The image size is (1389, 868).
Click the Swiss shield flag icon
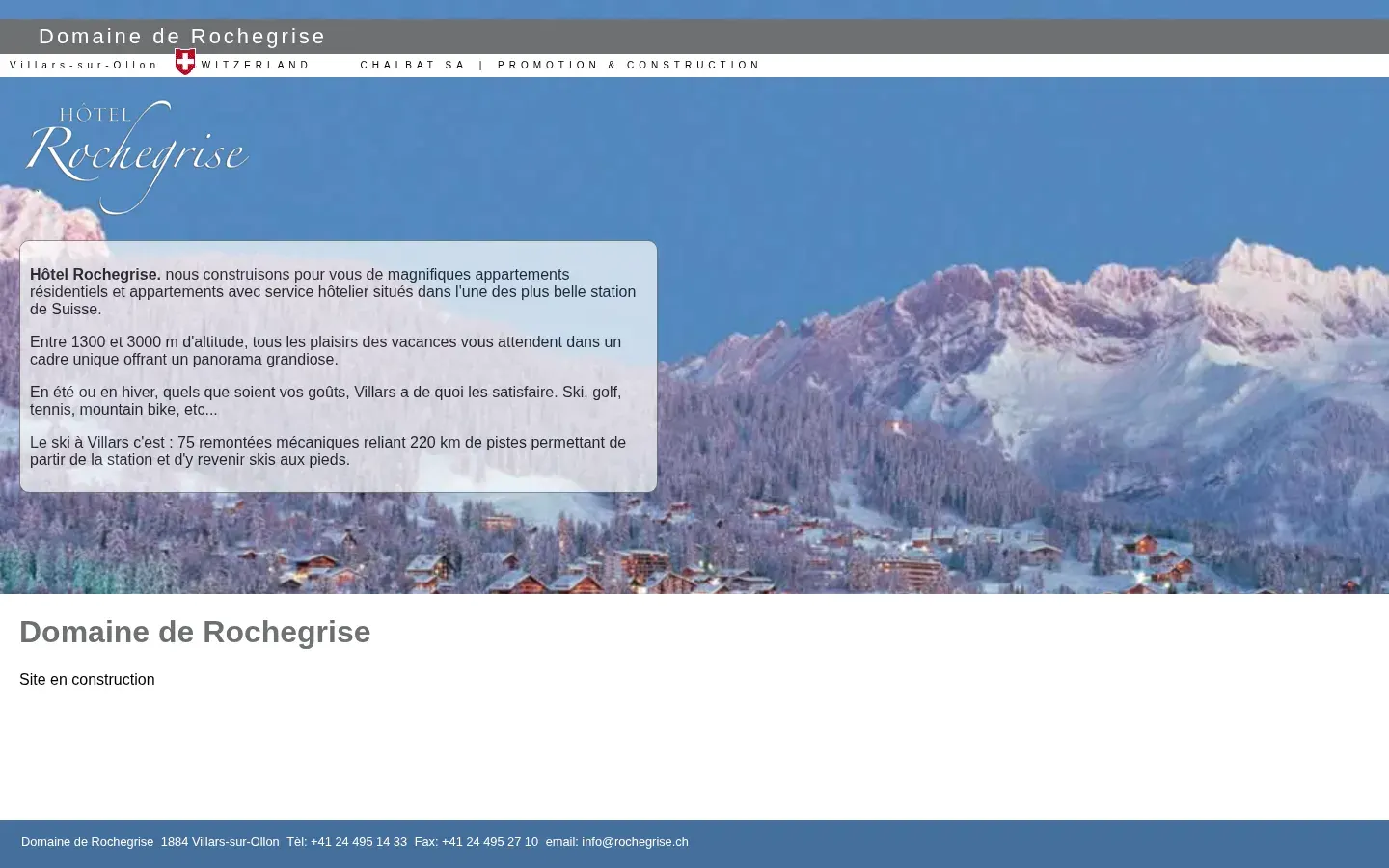coord(185,62)
